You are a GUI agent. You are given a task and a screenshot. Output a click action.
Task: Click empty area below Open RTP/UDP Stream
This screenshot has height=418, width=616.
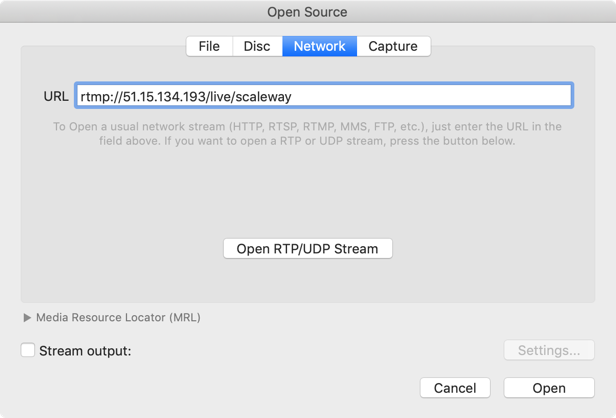(x=308, y=282)
